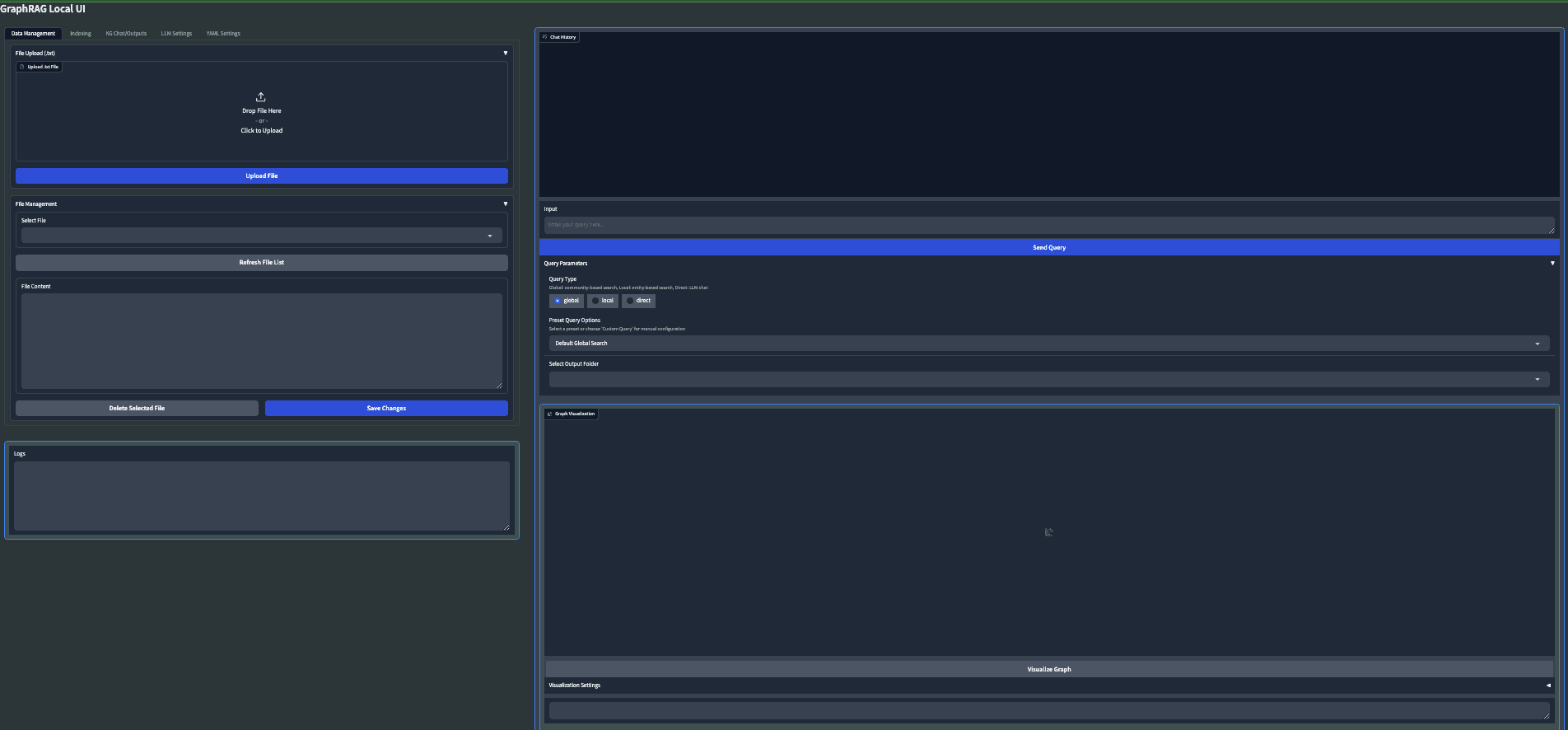The height and width of the screenshot is (730, 1568).
Task: Open the KG Chat/Outputs tab
Action: [x=126, y=34]
